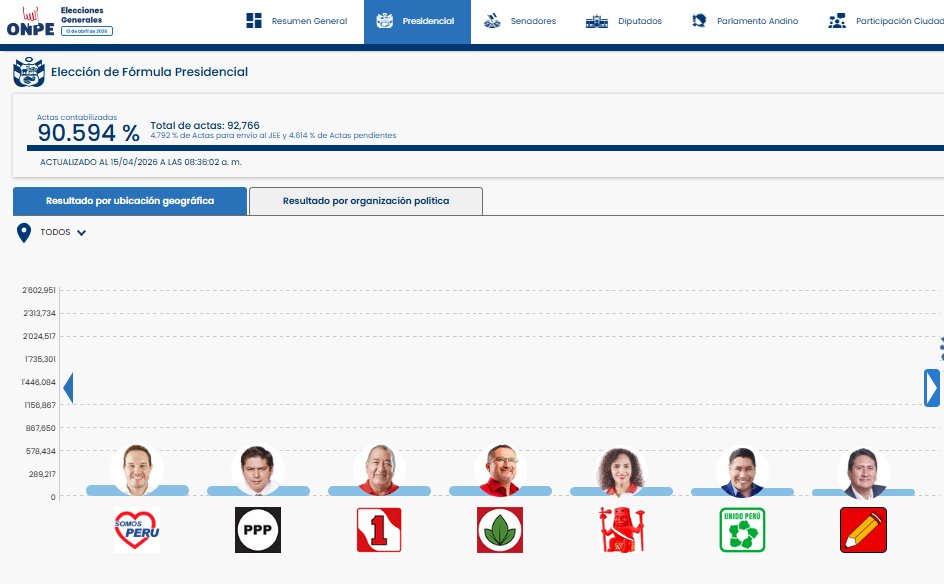The width and height of the screenshot is (944, 584).
Task: Click the ACTUALIZADO AL 15/04/2026 timestamp
Action: 141,162
